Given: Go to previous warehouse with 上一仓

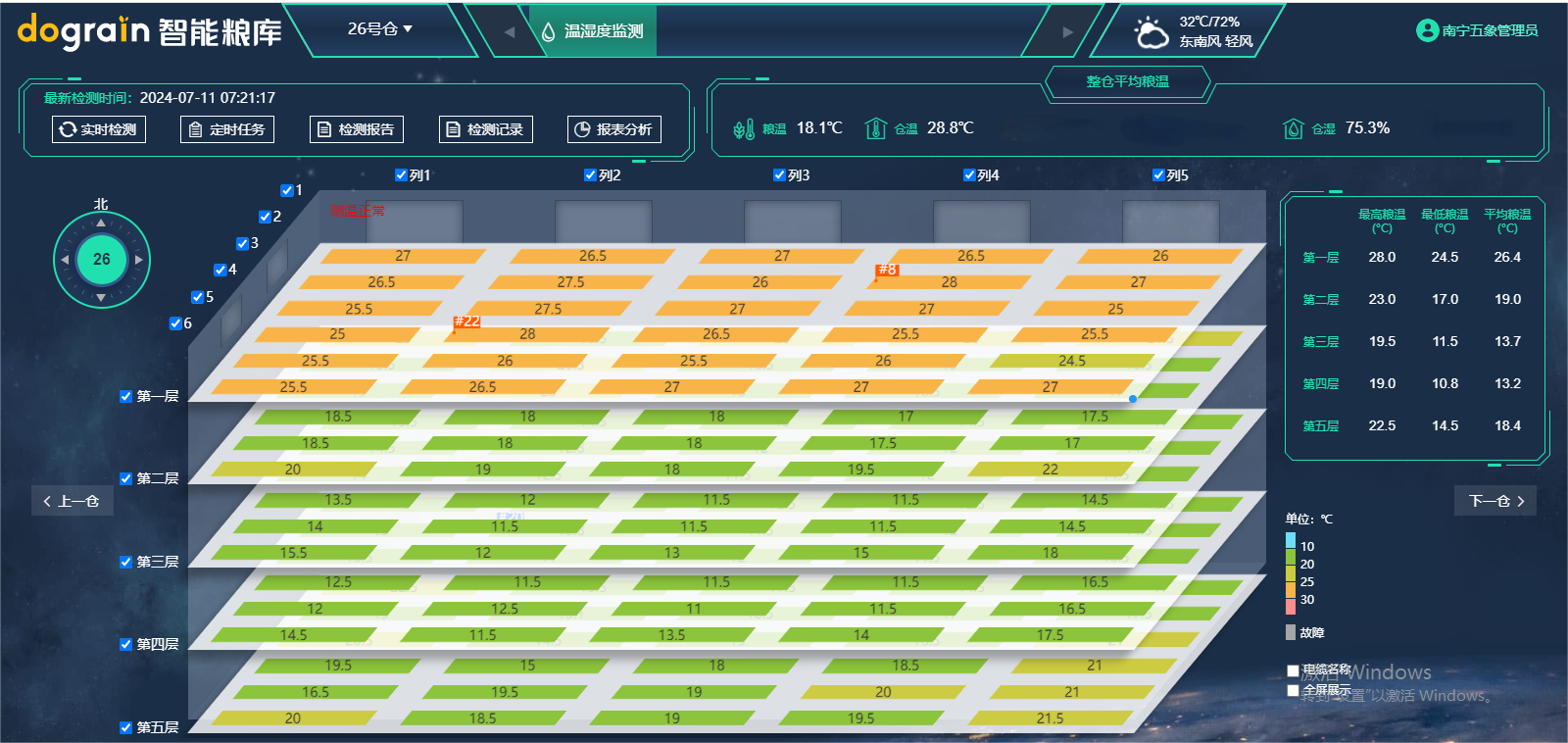Looking at the screenshot, I should click(x=72, y=501).
